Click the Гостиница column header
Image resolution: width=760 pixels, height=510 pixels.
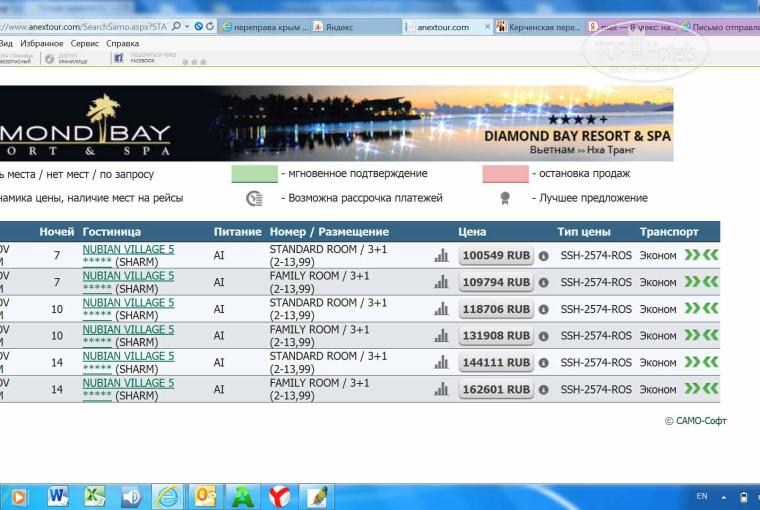pyautogui.click(x=111, y=232)
